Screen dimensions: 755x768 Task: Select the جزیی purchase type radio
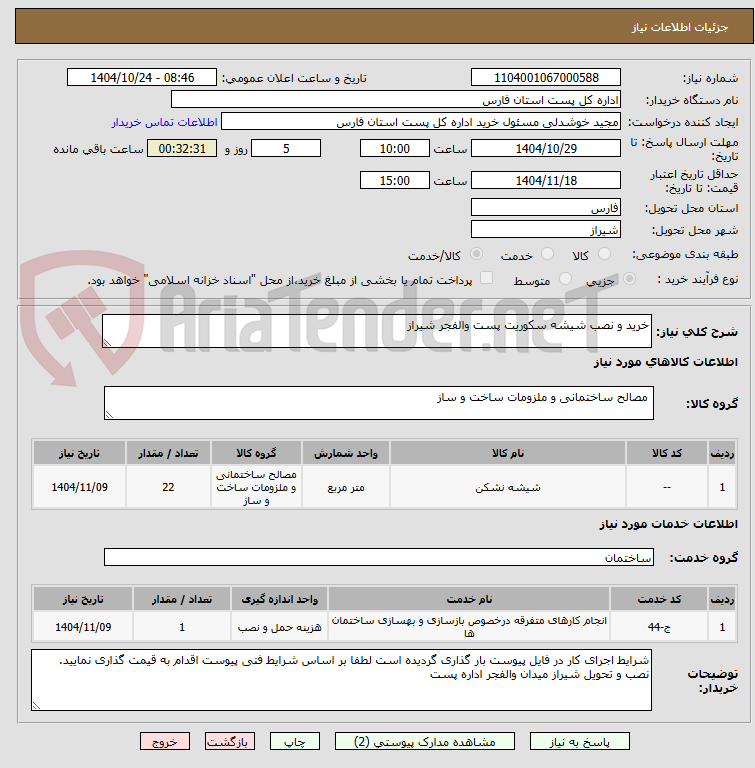pos(630,279)
